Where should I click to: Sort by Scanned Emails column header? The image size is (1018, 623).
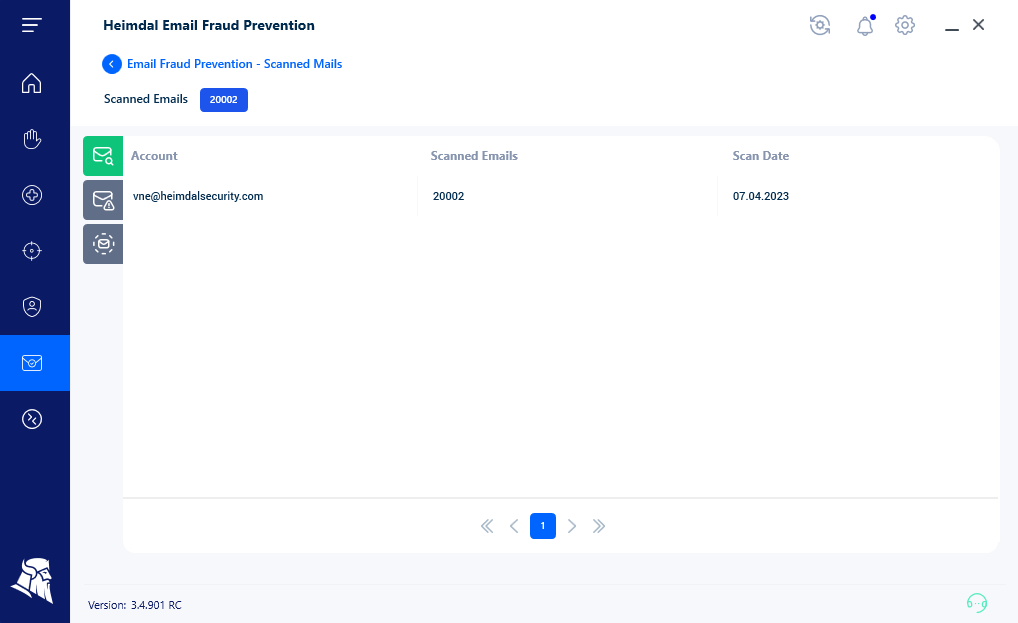474,156
